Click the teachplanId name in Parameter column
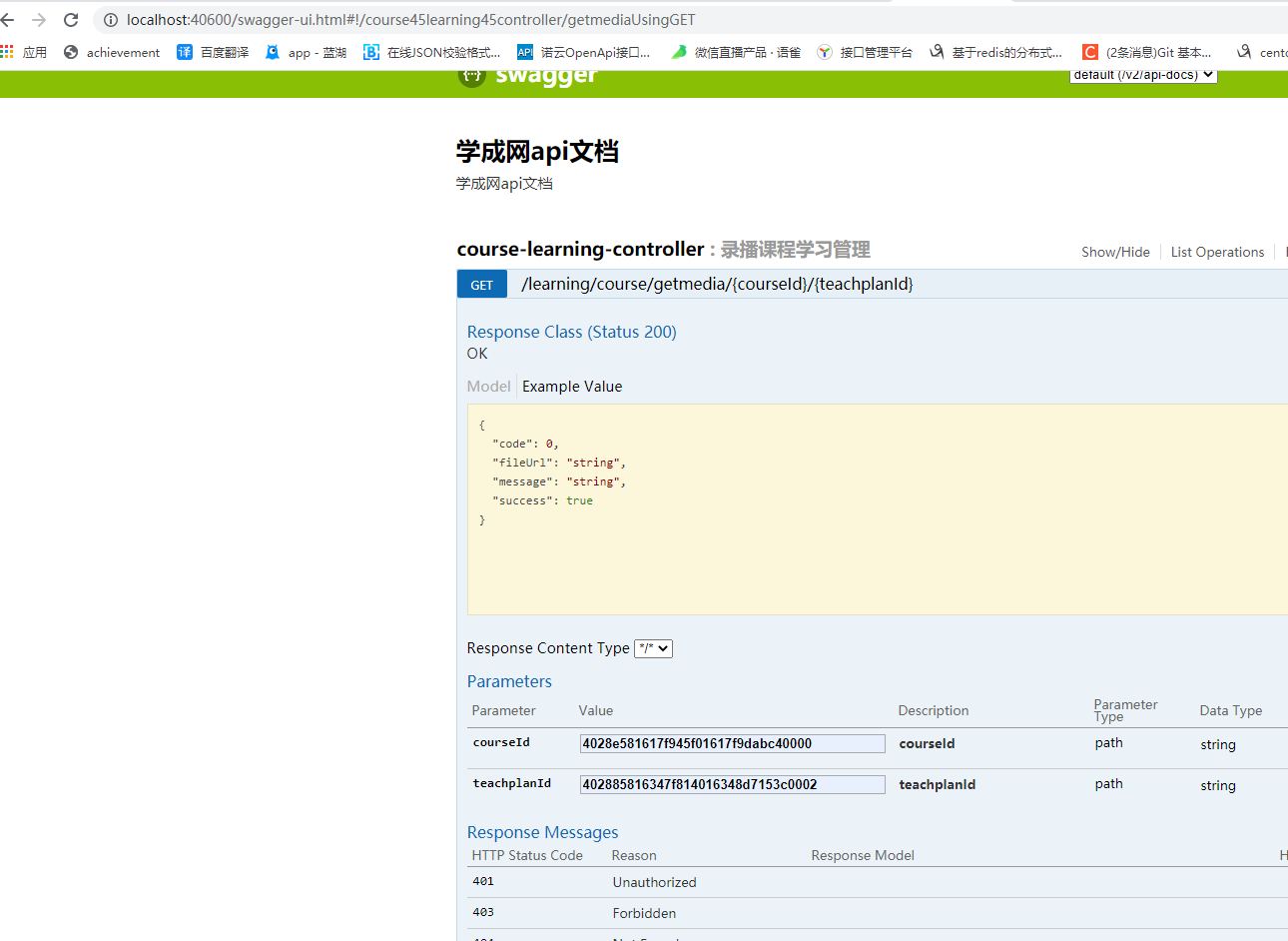1288x941 pixels. click(x=512, y=783)
